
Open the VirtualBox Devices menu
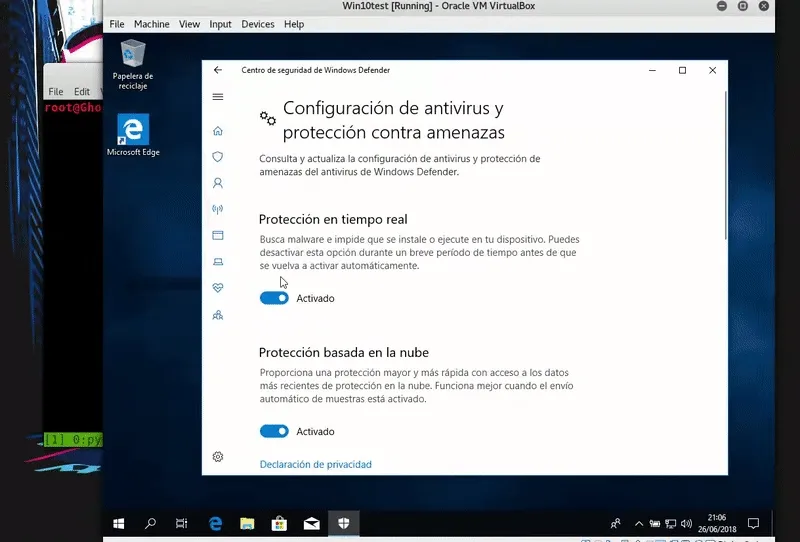[x=257, y=24]
